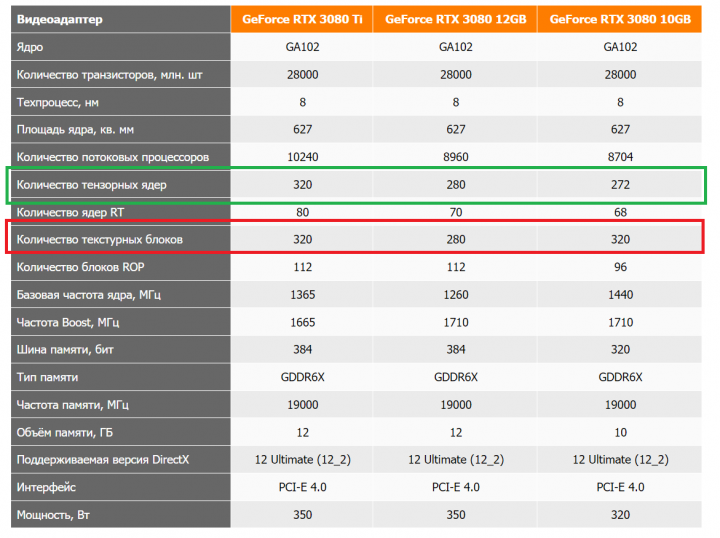Click the 80 RT cores value

[x=303, y=212]
